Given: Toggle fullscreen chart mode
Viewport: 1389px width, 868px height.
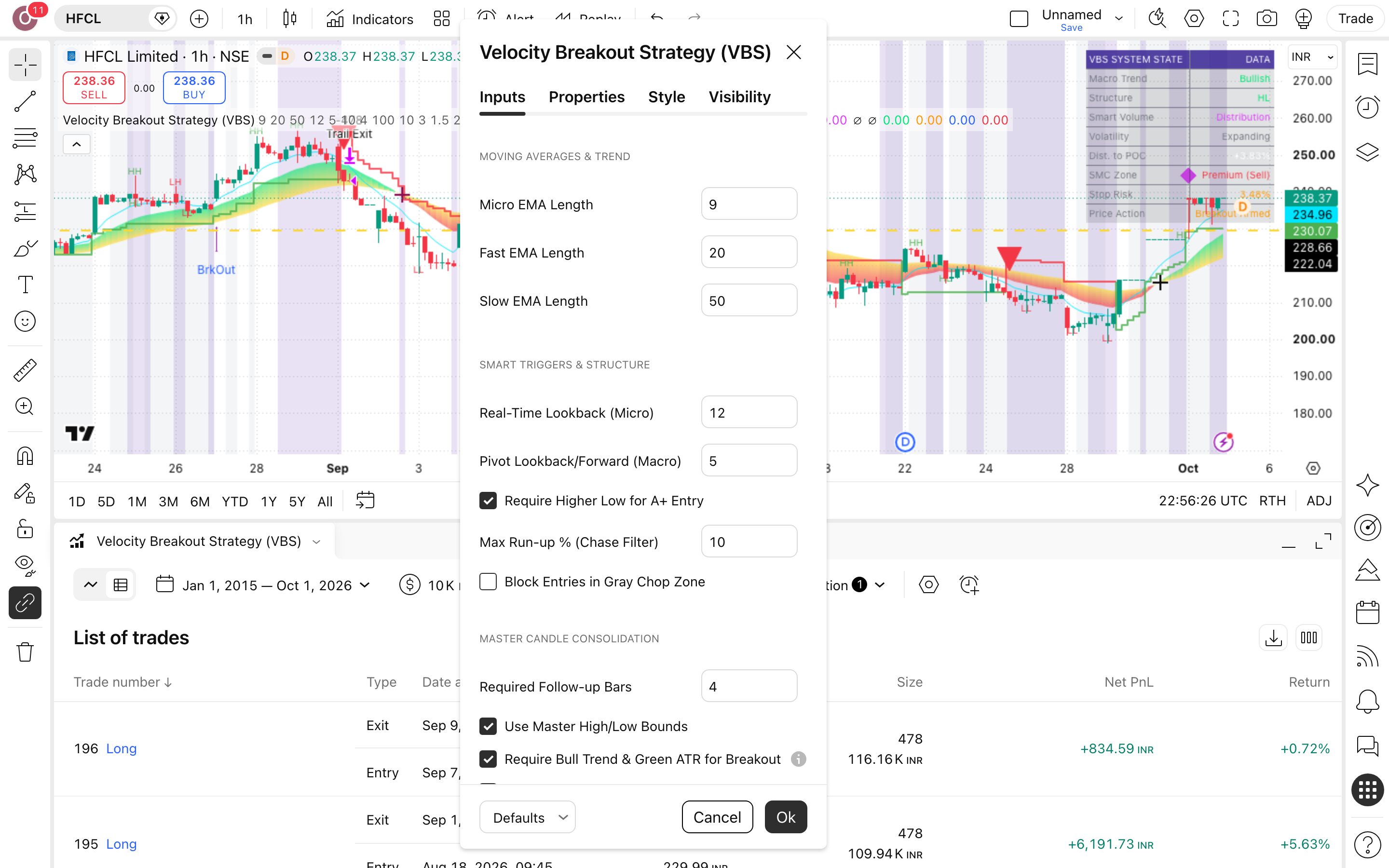Looking at the screenshot, I should [x=1230, y=19].
